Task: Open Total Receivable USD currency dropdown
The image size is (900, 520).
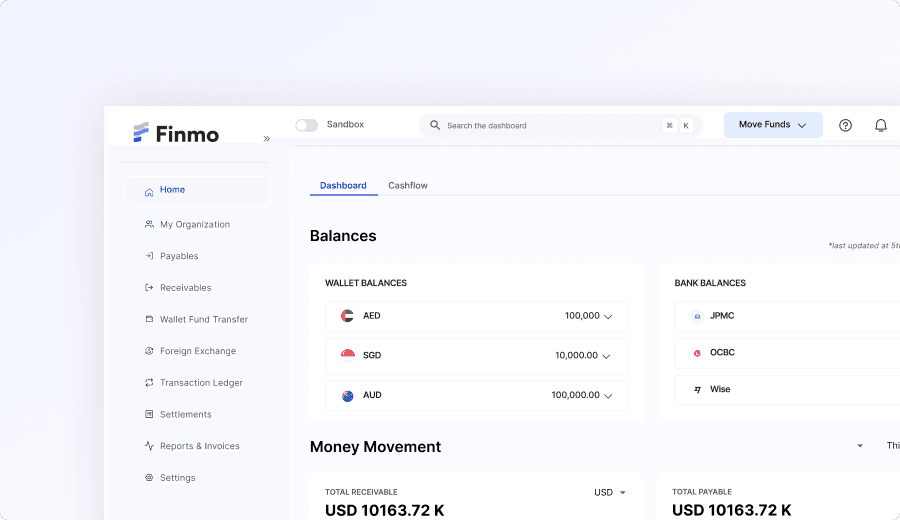Action: tap(610, 492)
